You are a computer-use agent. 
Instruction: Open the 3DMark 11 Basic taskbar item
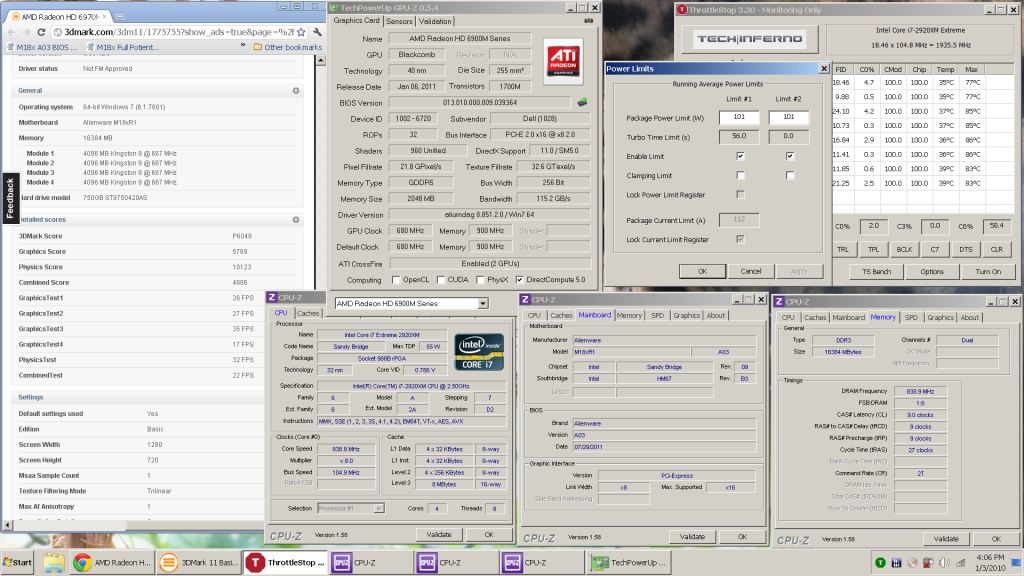click(x=199, y=562)
